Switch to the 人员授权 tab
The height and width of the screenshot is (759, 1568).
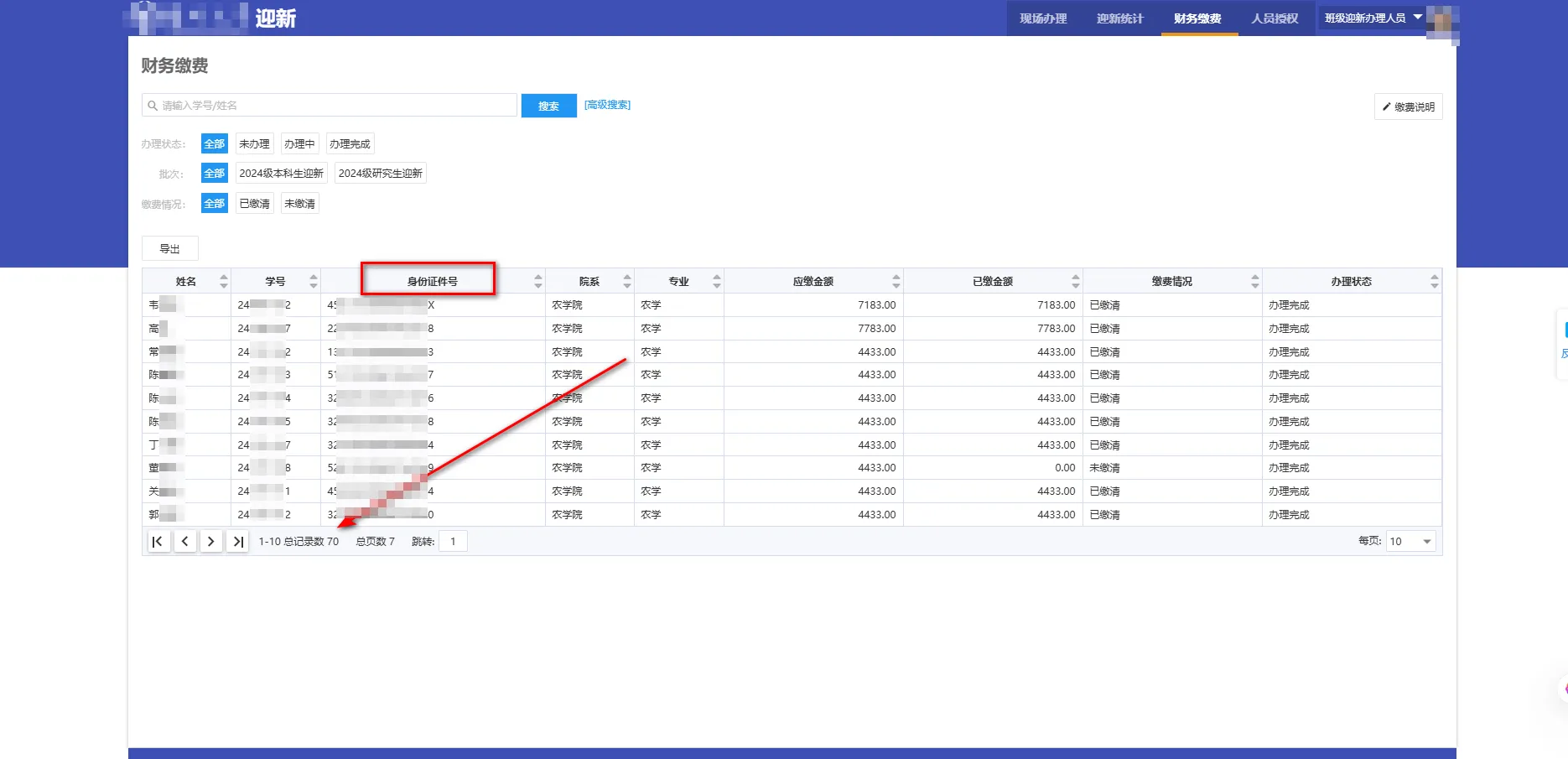point(1275,18)
